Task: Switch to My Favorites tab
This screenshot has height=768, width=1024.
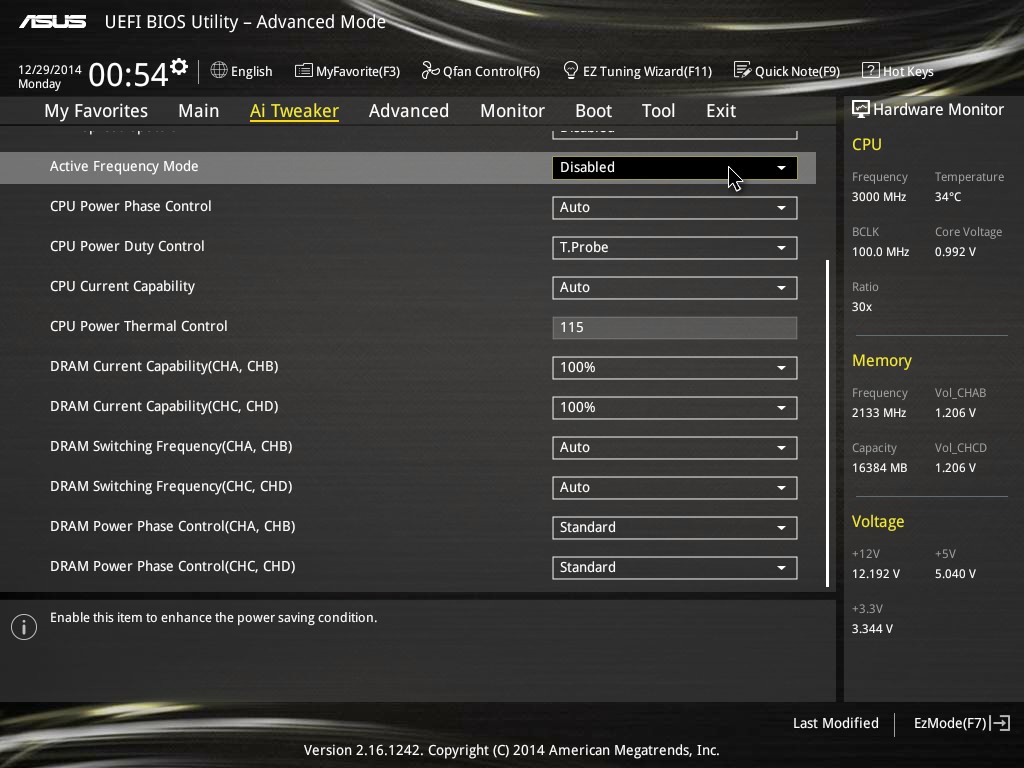Action: click(96, 111)
